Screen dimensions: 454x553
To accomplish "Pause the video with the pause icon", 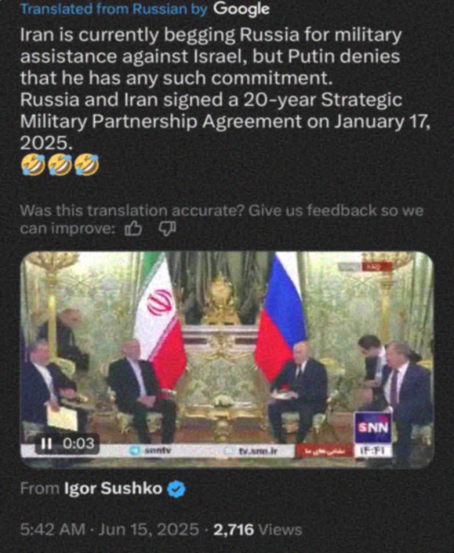I will [x=46, y=443].
